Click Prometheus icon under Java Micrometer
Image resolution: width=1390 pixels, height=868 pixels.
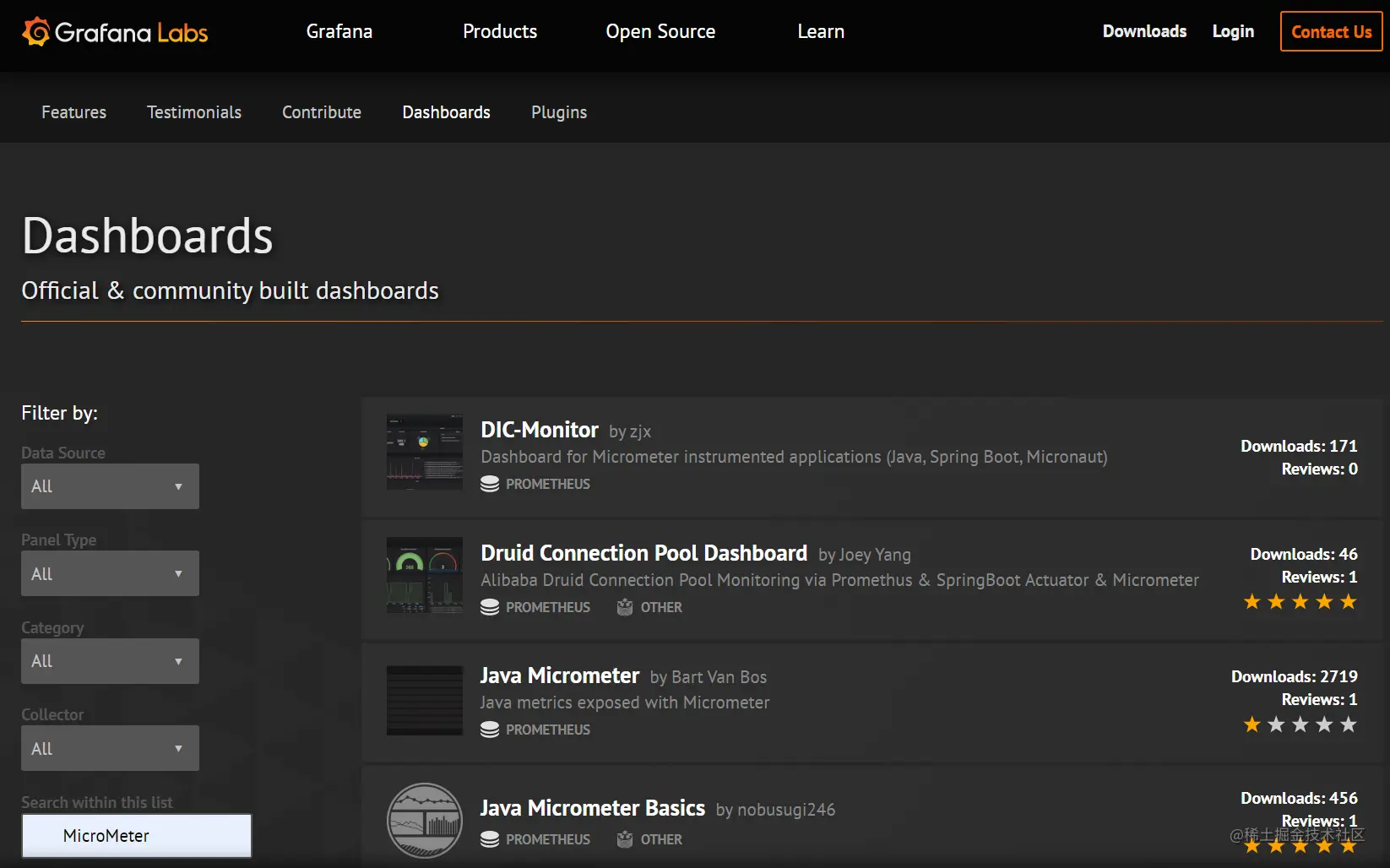490,730
